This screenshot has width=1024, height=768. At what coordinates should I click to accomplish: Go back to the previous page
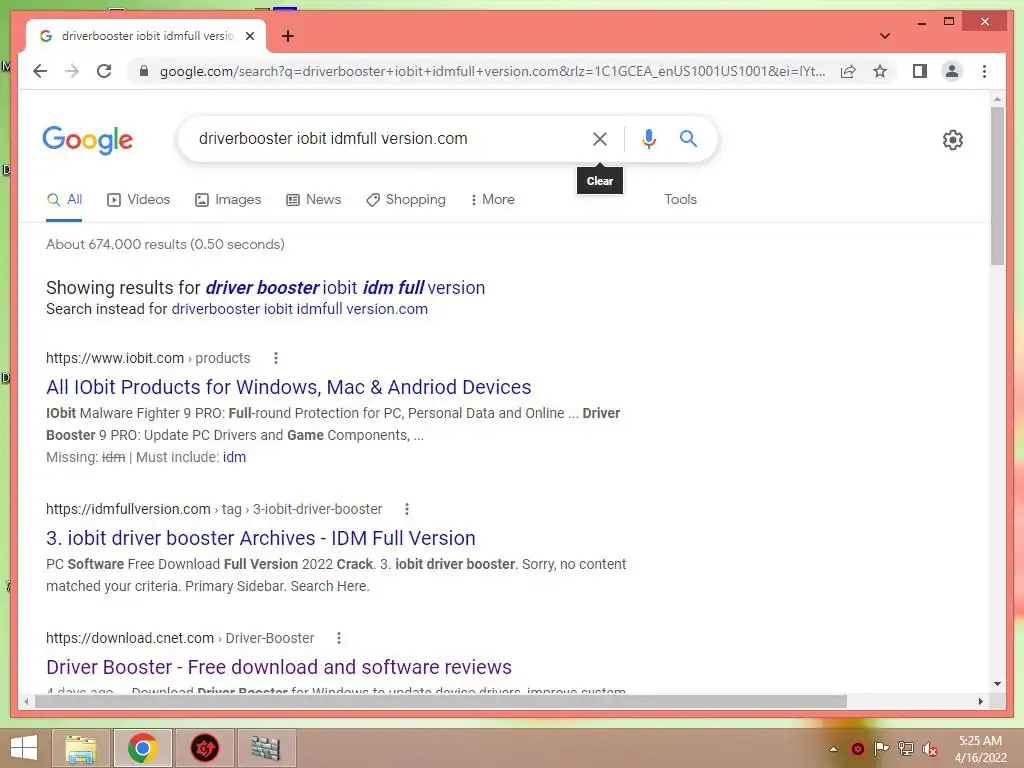pyautogui.click(x=40, y=71)
